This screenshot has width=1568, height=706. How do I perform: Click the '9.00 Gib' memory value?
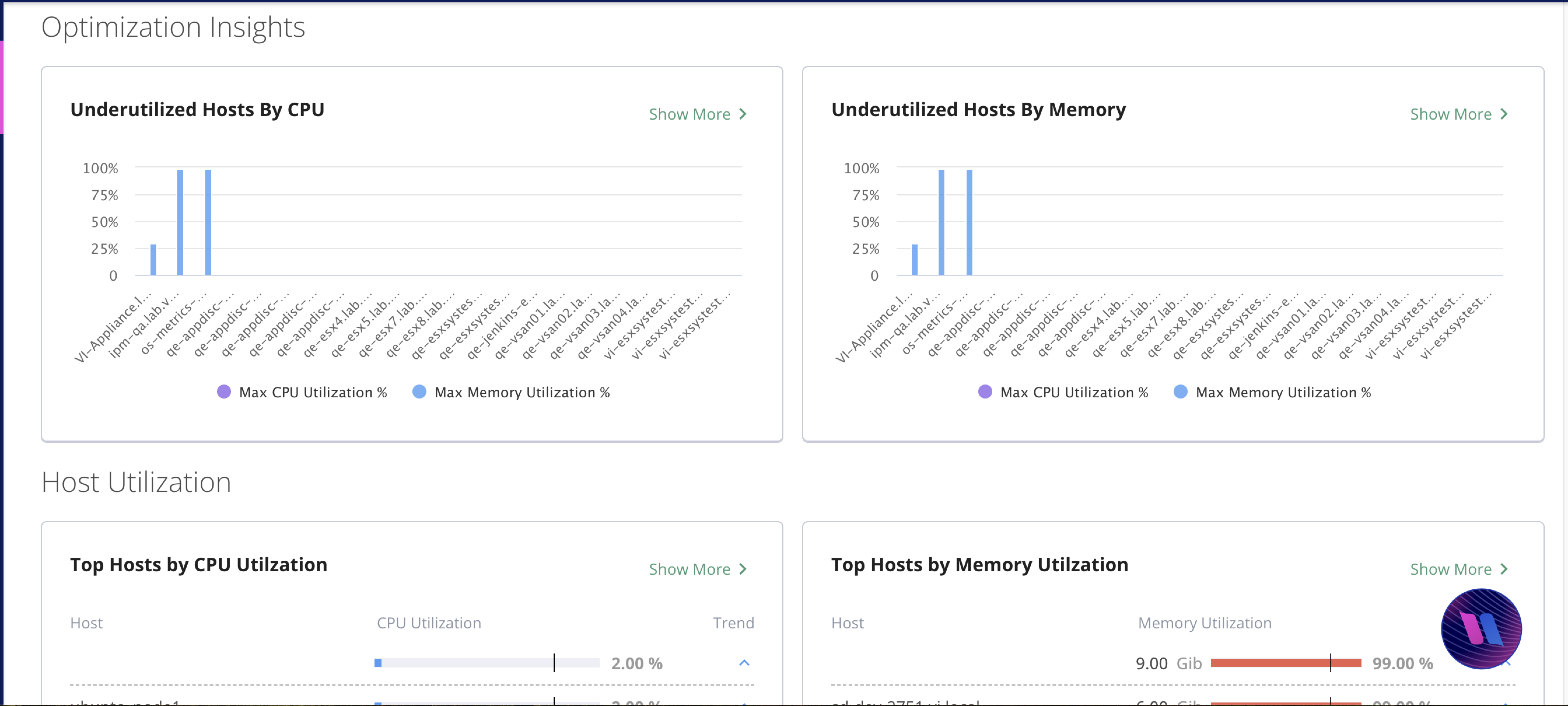pyautogui.click(x=1169, y=663)
